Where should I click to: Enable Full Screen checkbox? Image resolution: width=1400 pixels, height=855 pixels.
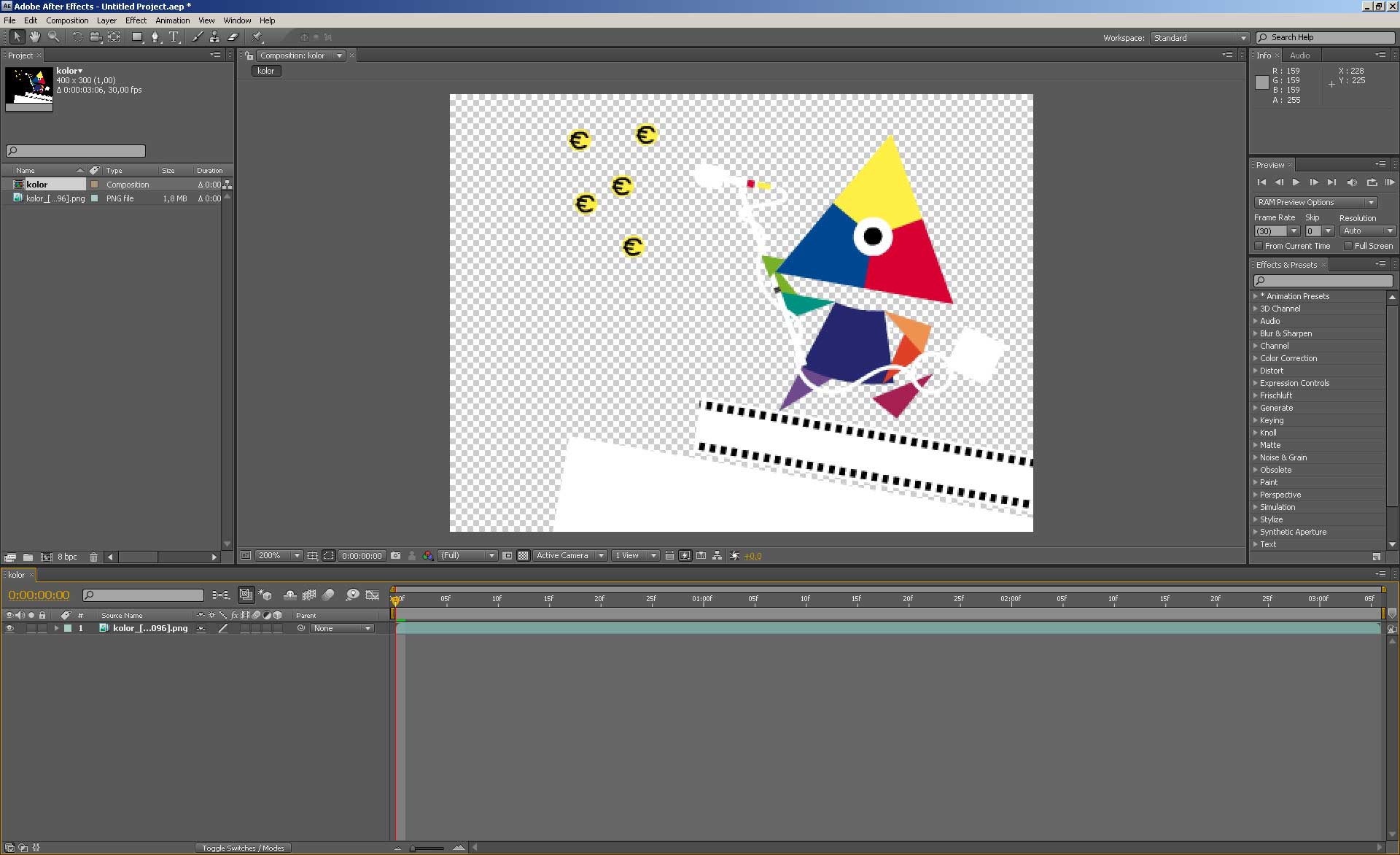coord(1348,246)
